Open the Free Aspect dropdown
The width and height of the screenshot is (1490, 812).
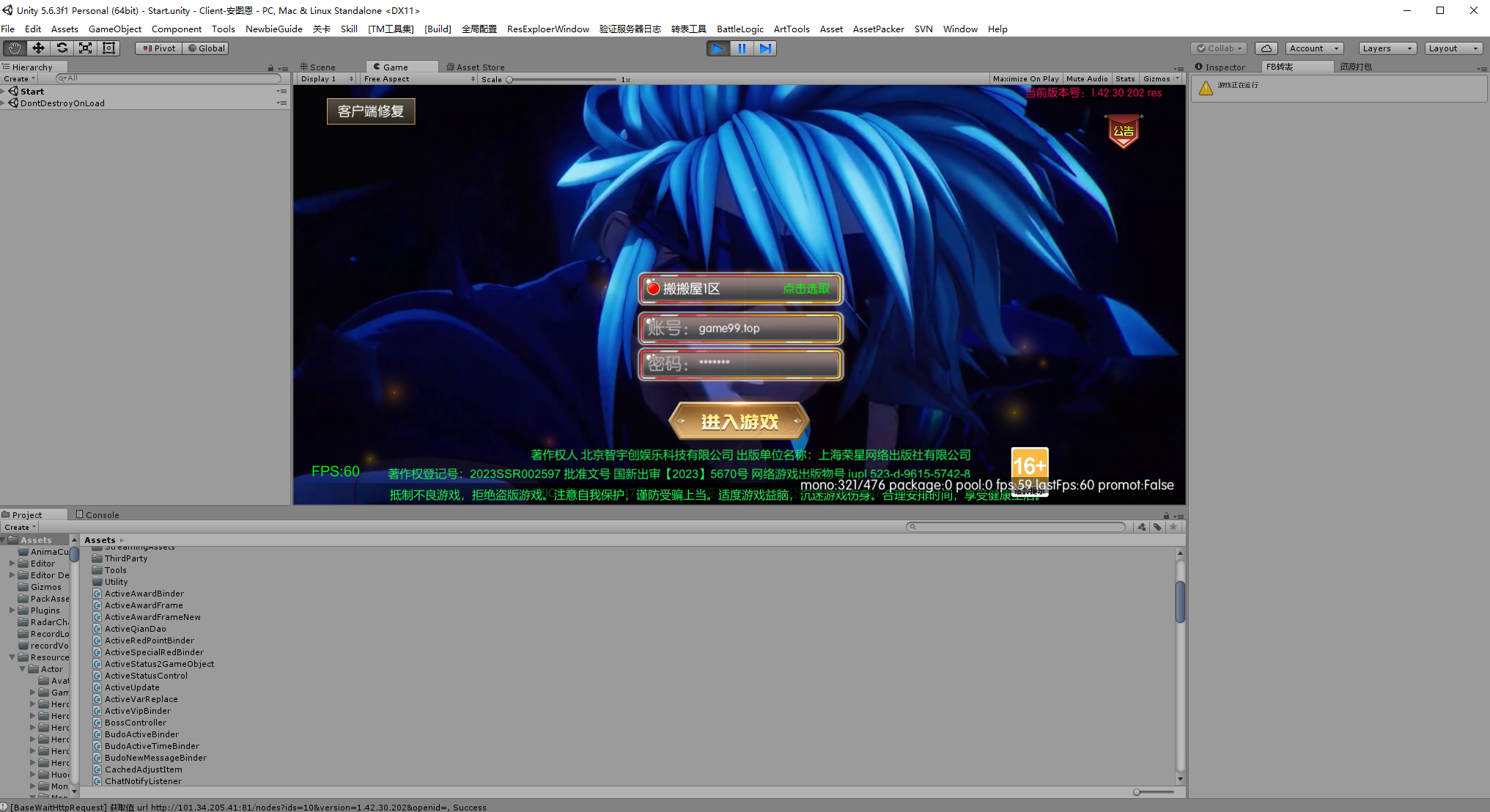click(x=418, y=79)
